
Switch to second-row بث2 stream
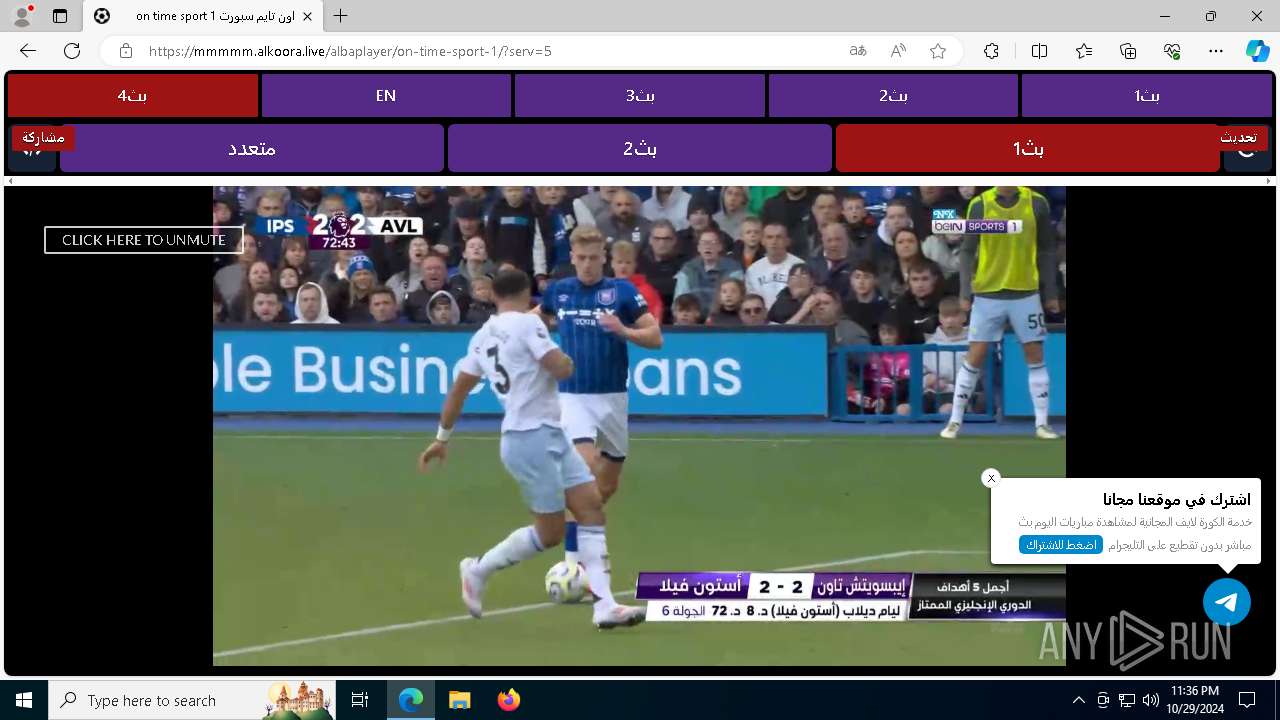tap(640, 148)
